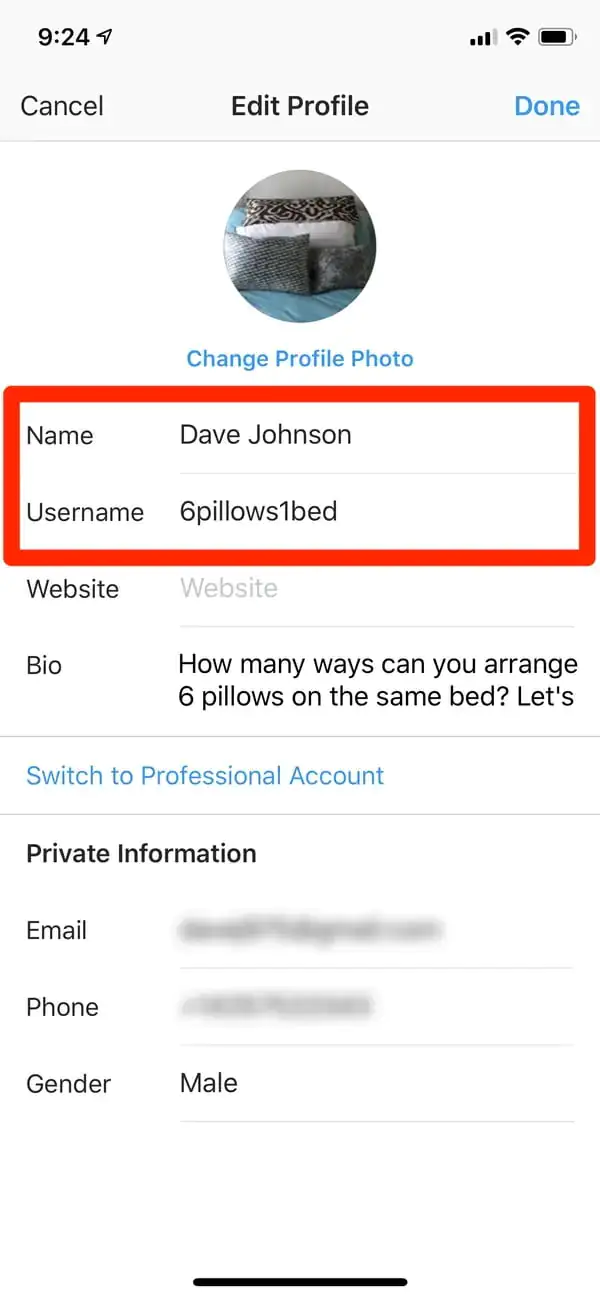
Task: Open Change Profile Photo
Action: [x=300, y=358]
